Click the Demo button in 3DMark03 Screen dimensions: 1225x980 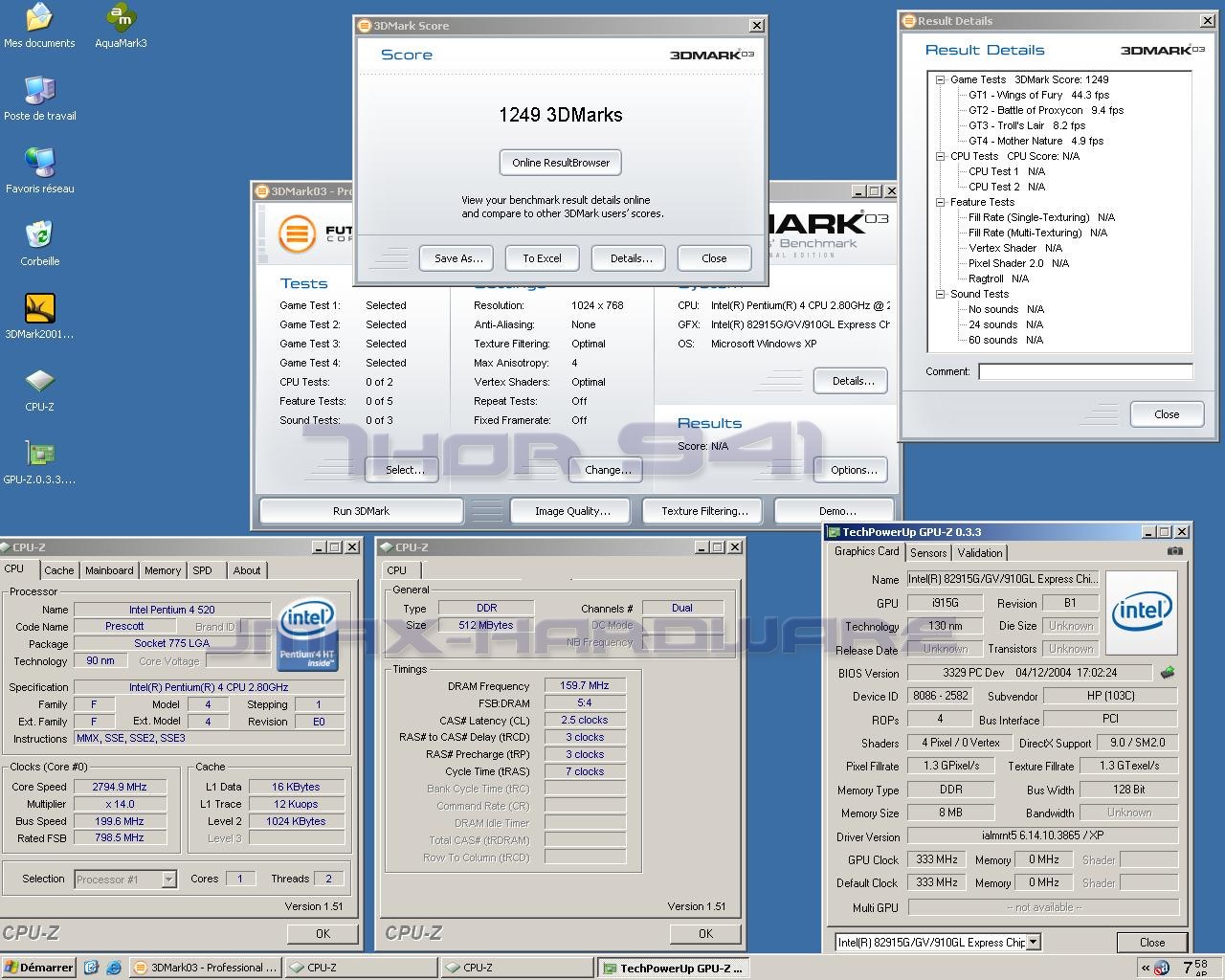click(x=837, y=511)
